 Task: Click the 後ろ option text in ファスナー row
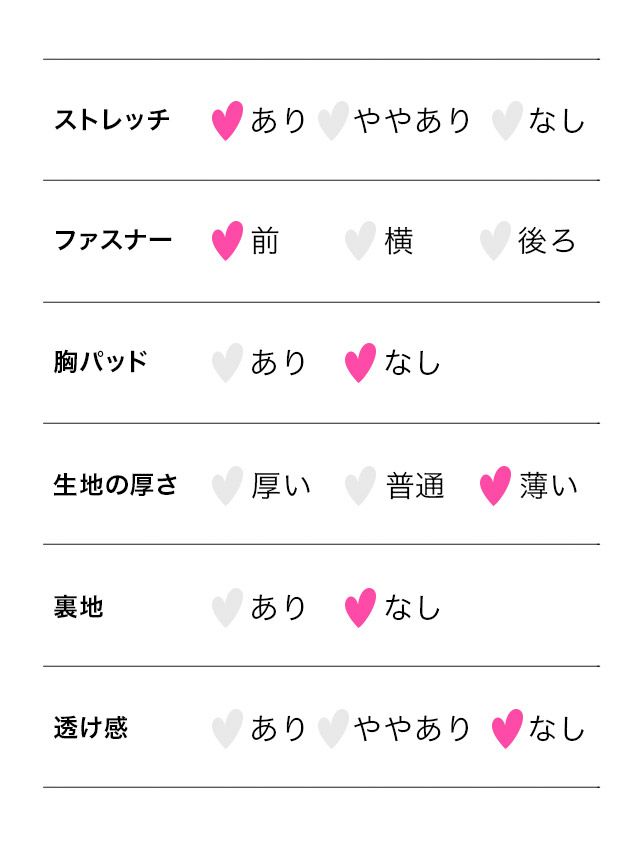point(547,242)
